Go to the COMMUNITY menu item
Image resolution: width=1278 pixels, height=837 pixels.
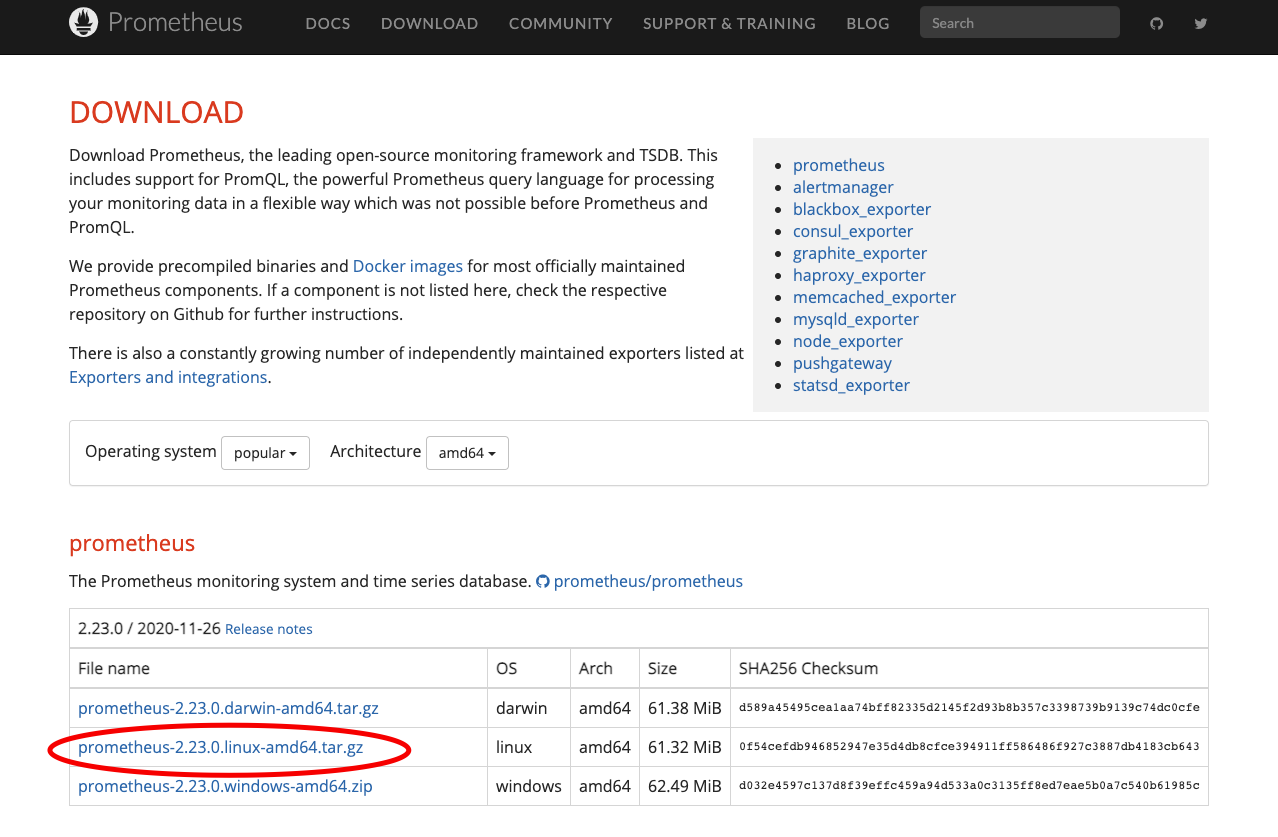(x=560, y=23)
